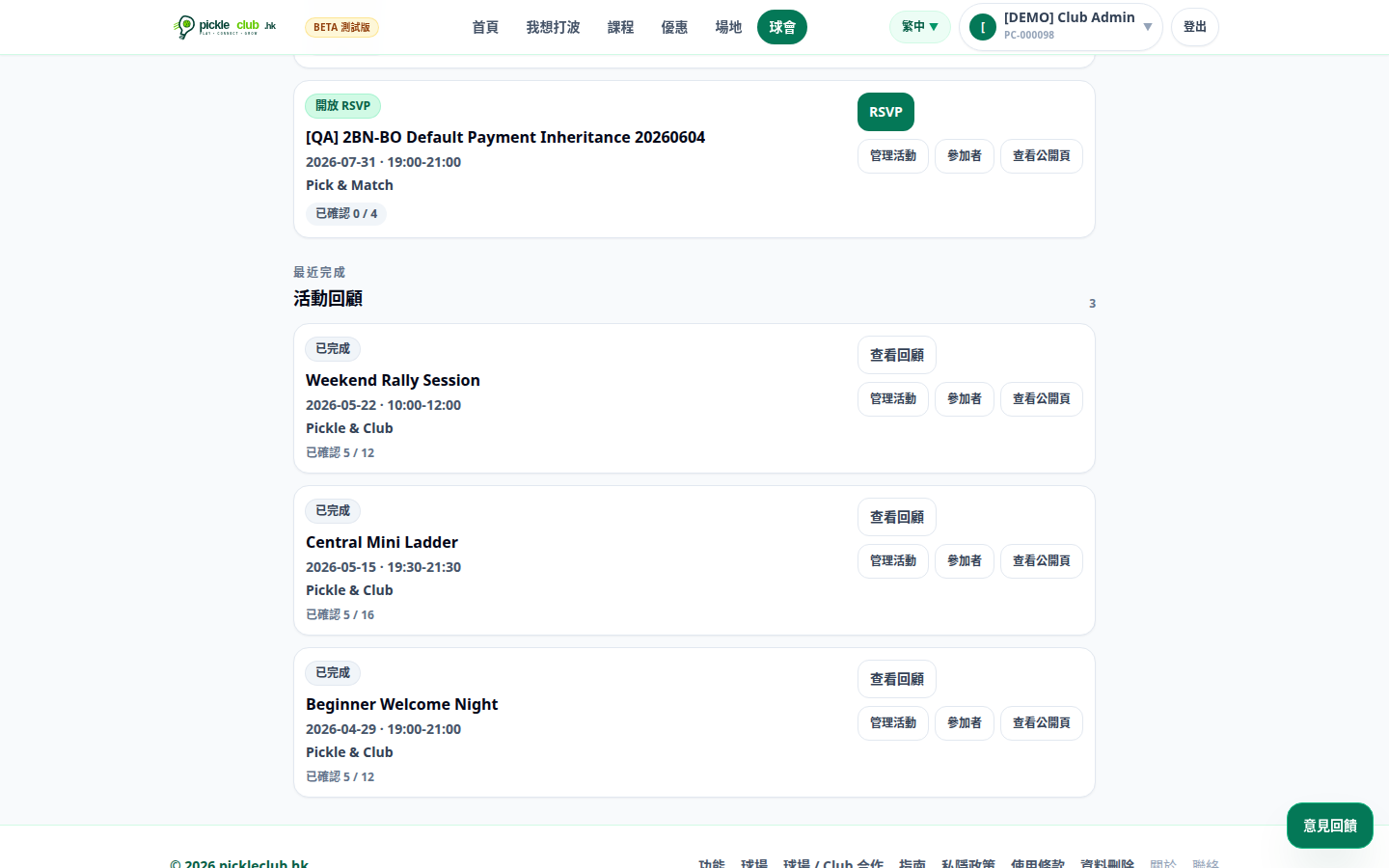
Task: Click 參加者 for the QA 2BN-BO event
Action: click(965, 156)
